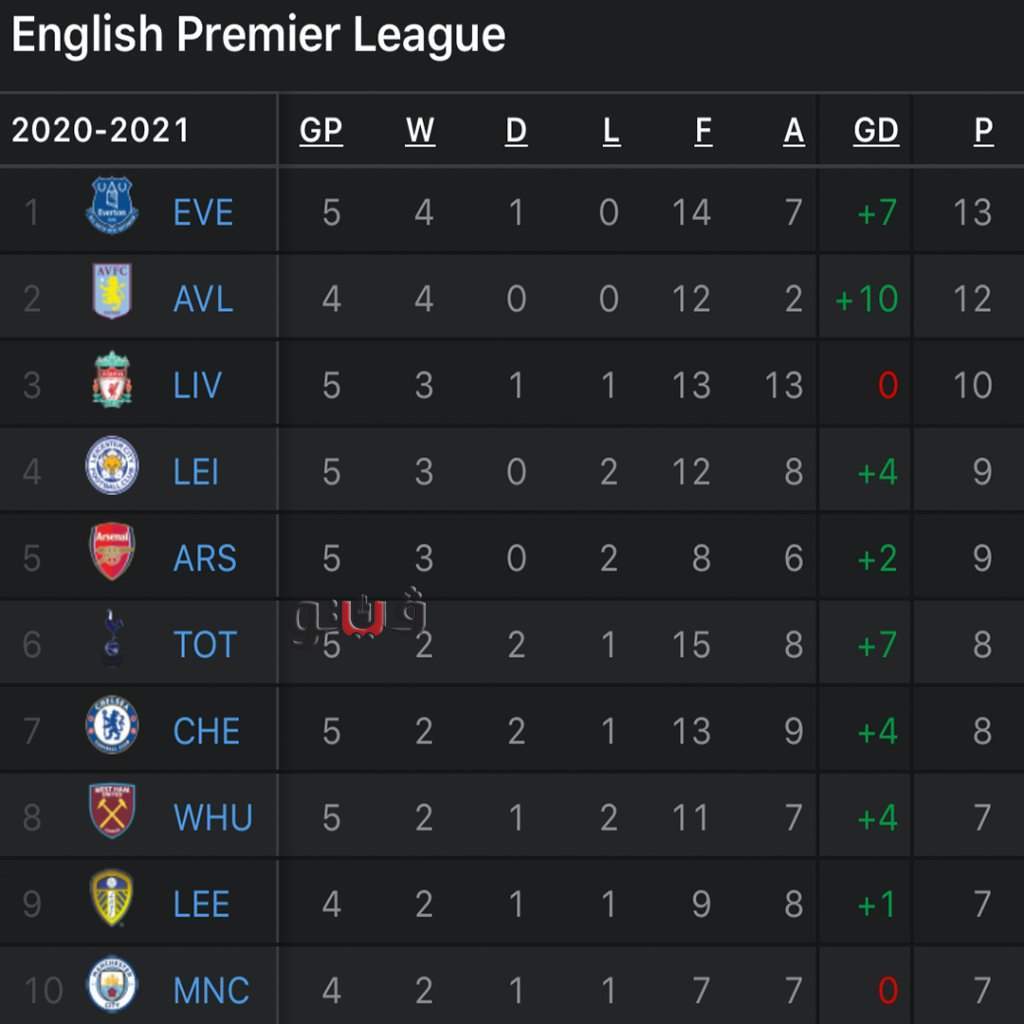The width and height of the screenshot is (1024, 1024).
Task: Sort by the GD column header
Action: (x=876, y=130)
